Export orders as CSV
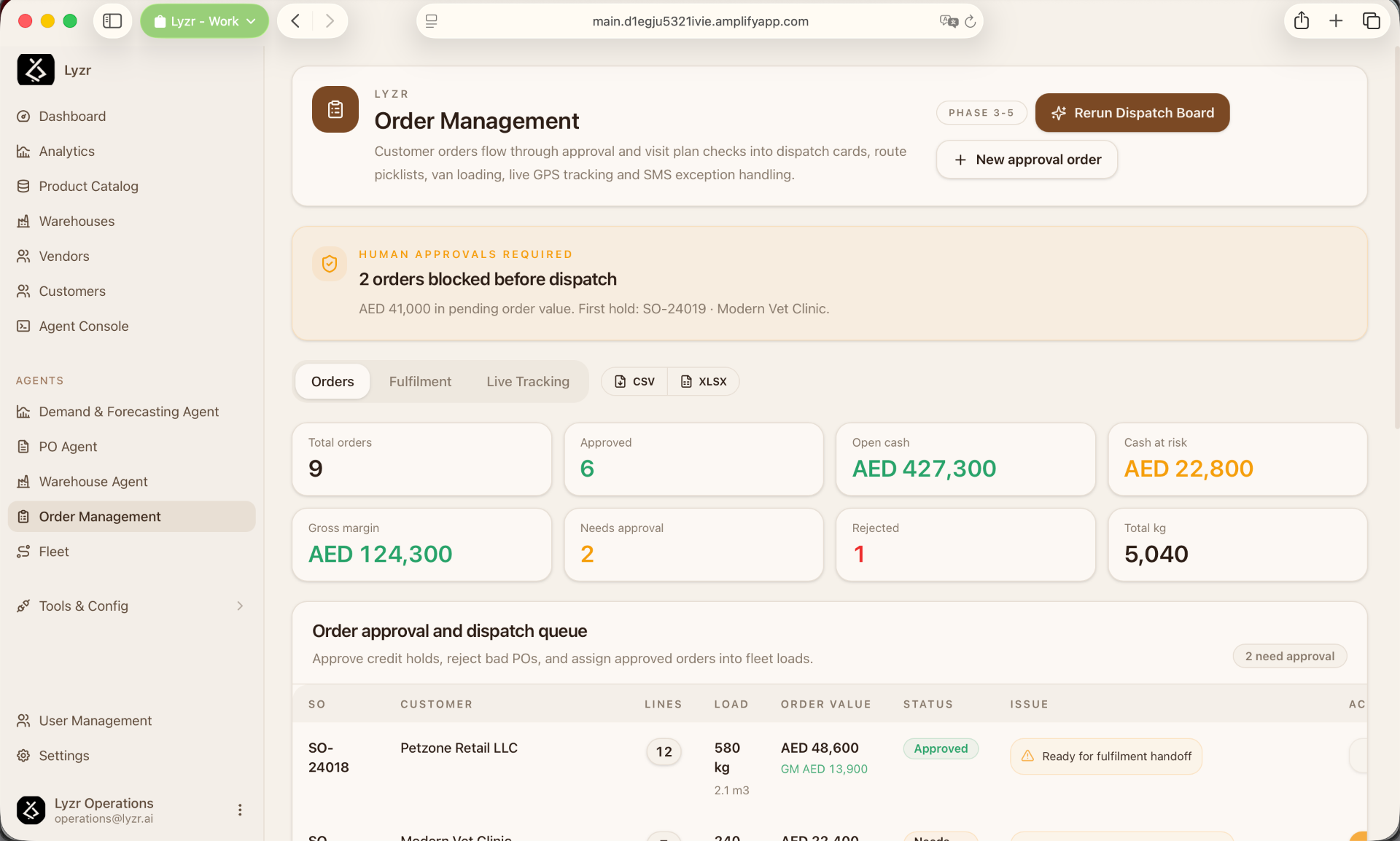 [x=634, y=381]
